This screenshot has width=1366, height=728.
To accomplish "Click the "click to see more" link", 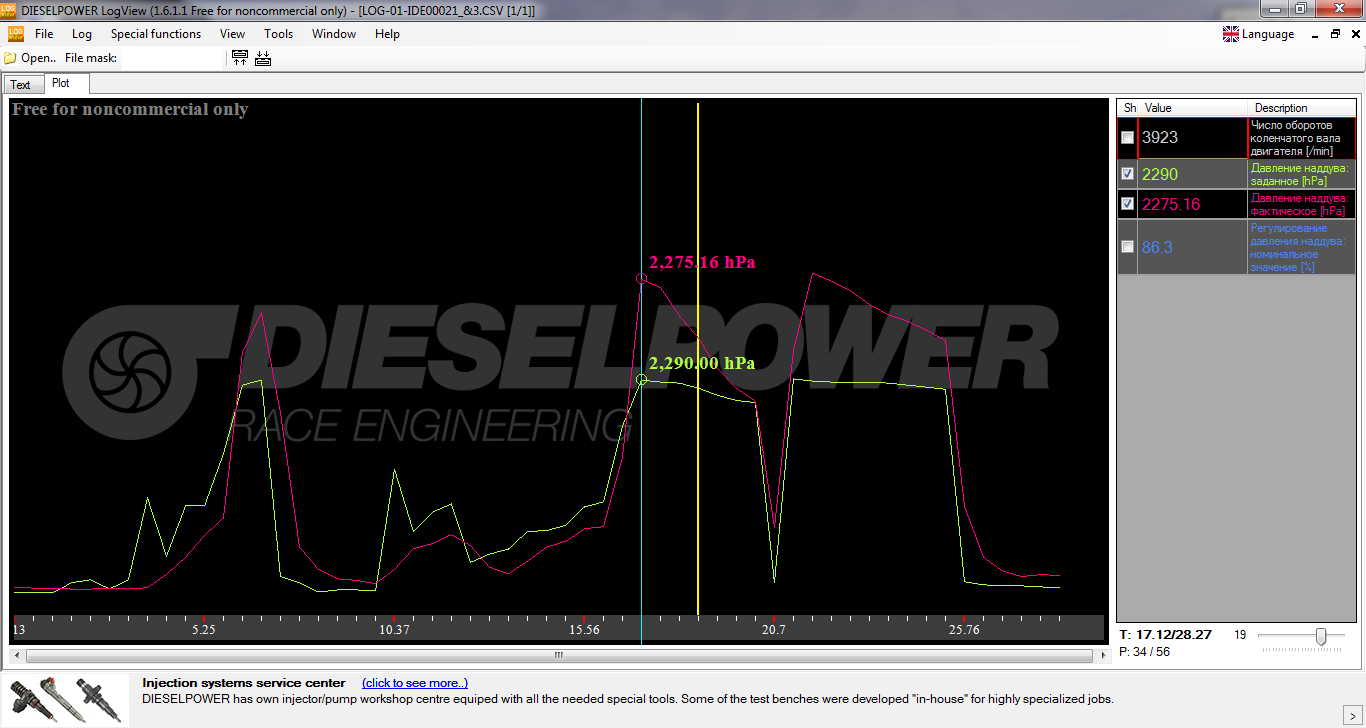I will pos(414,683).
